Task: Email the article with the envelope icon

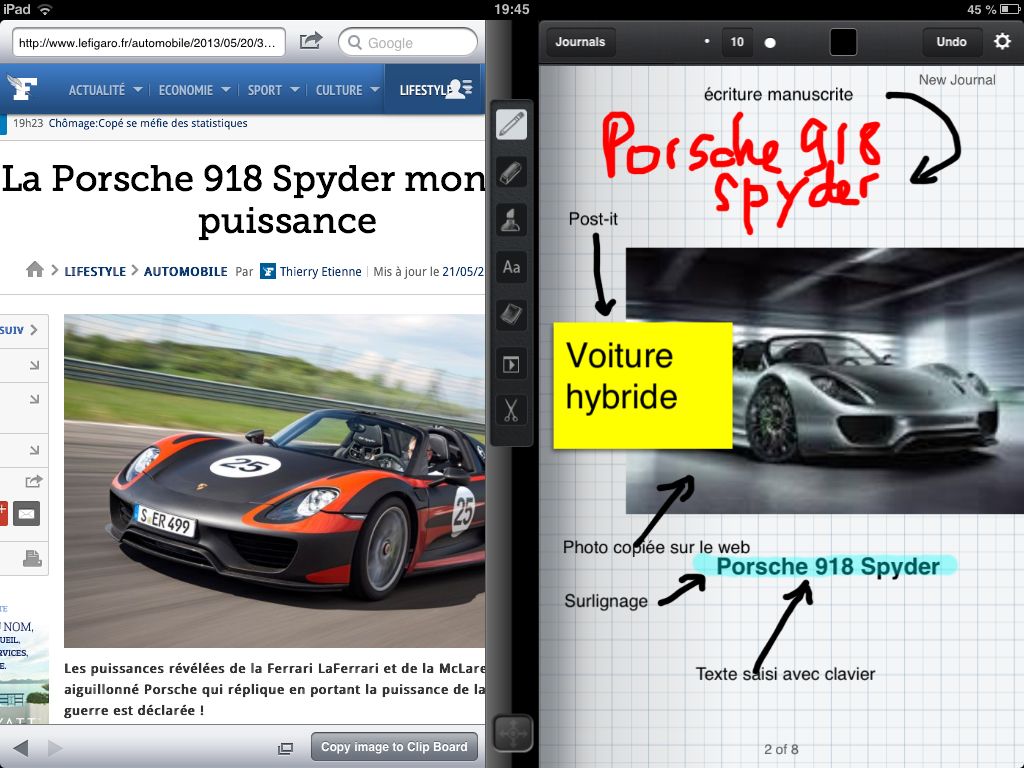Action: pyautogui.click(x=27, y=514)
